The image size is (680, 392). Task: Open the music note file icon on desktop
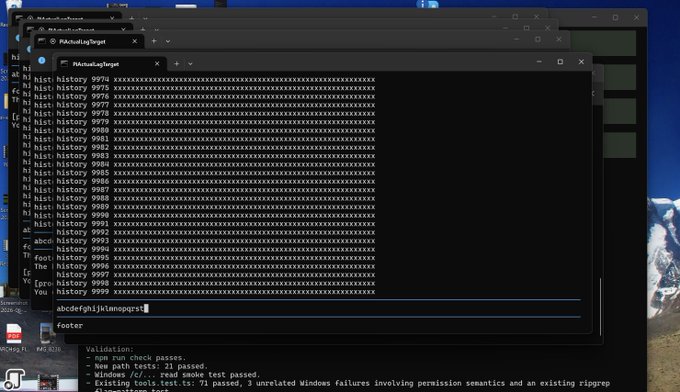click(x=14, y=380)
